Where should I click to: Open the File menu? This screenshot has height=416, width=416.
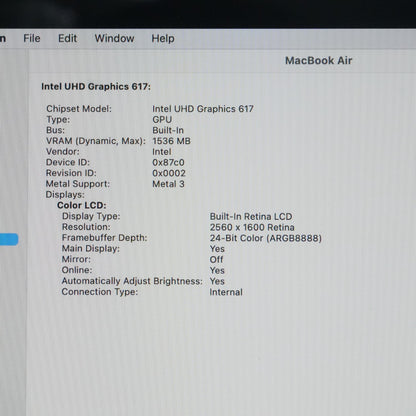(32, 38)
